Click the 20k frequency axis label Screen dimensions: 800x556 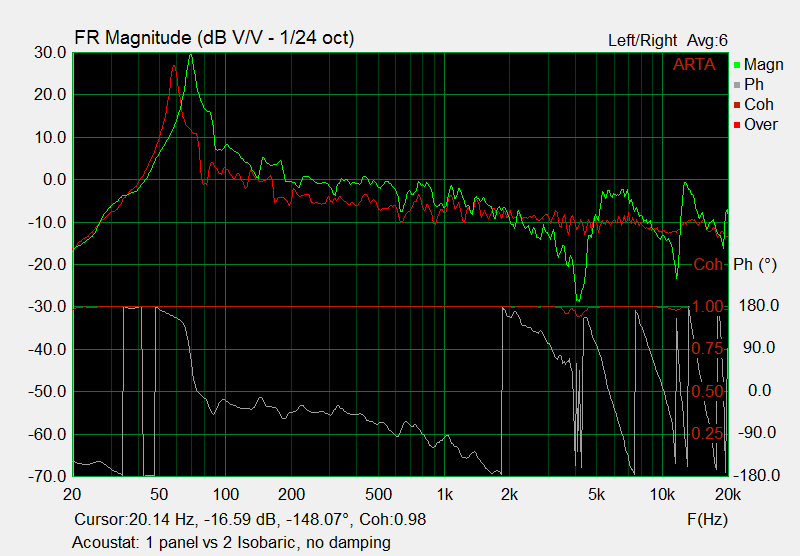(728, 494)
